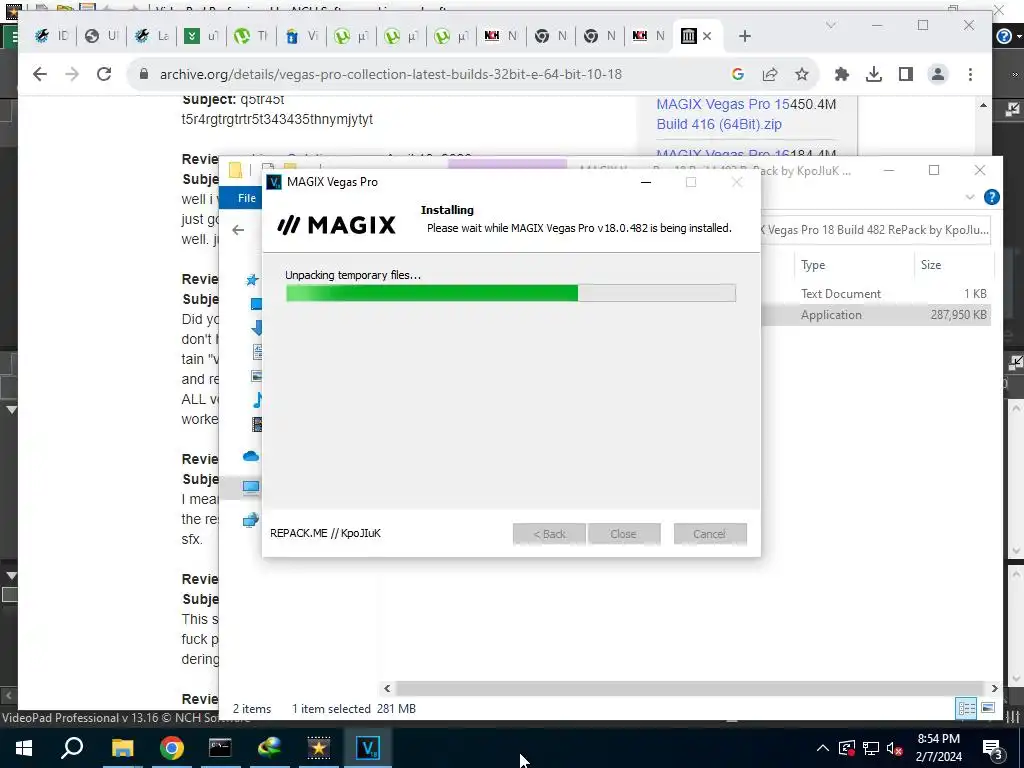Open Chrome profile avatar

[938, 74]
